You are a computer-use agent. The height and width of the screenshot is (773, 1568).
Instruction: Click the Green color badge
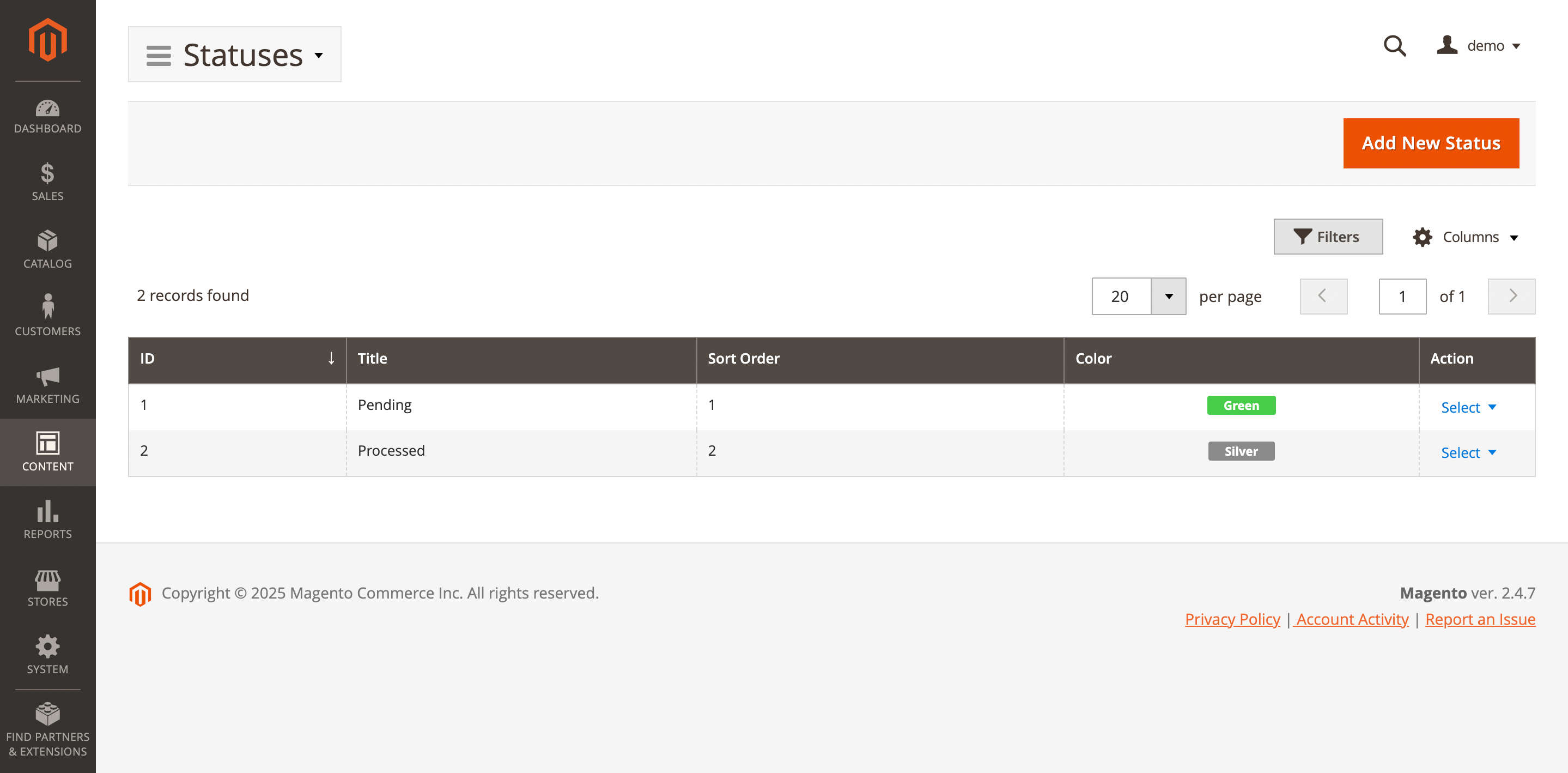[1241, 406]
